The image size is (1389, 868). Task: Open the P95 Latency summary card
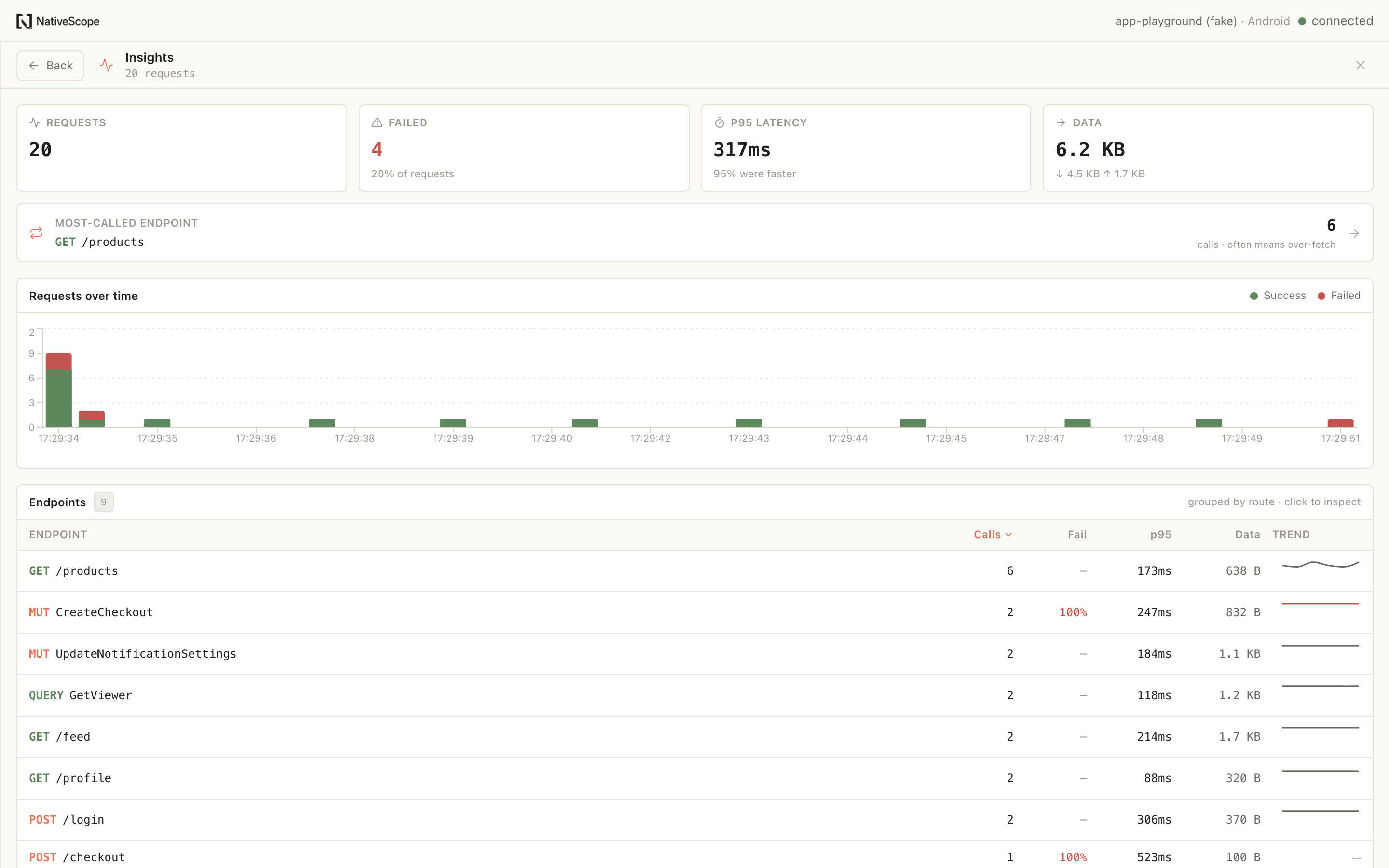[x=866, y=148]
